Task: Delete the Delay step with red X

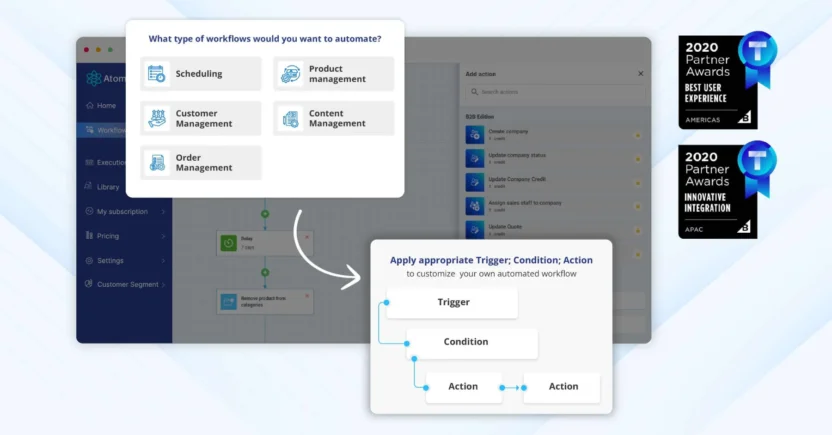Action: point(307,237)
